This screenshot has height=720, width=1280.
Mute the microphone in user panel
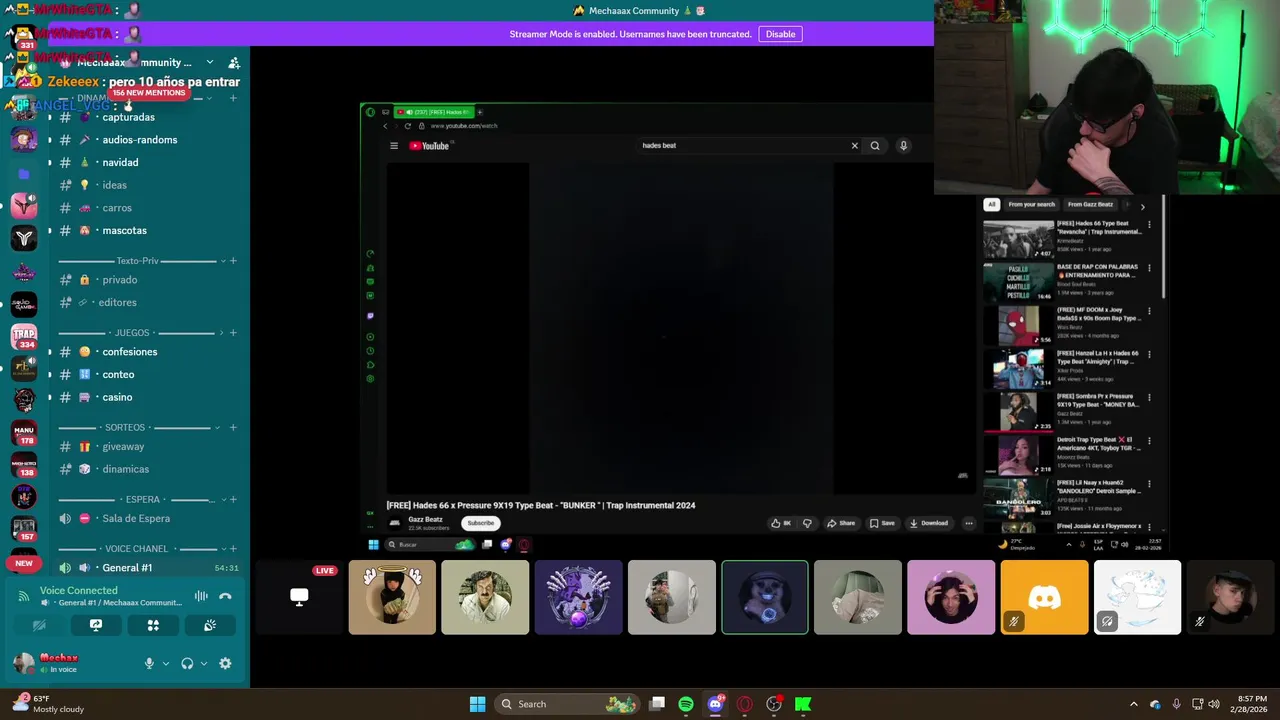tap(149, 663)
